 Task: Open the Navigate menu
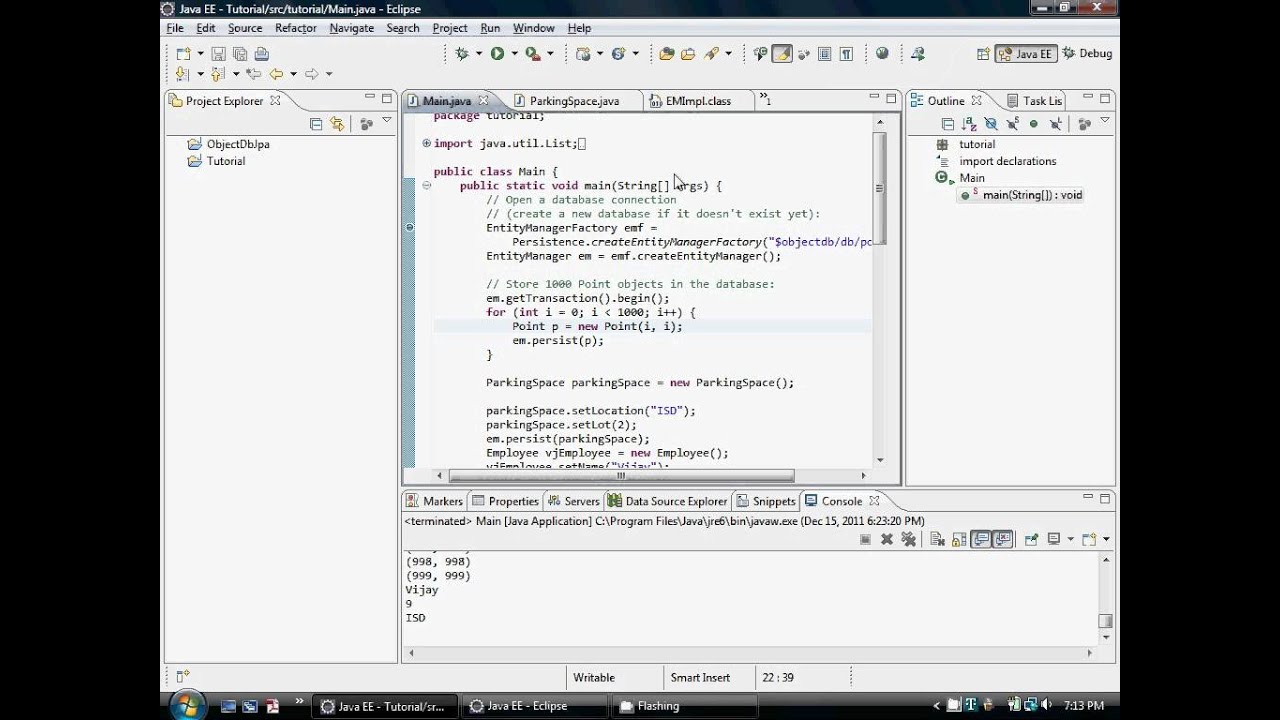pos(352,28)
